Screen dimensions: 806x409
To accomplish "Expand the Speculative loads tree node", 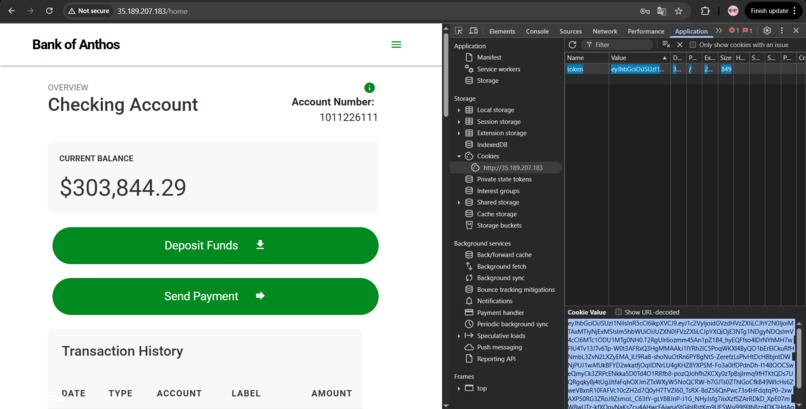I will pyautogui.click(x=459, y=336).
